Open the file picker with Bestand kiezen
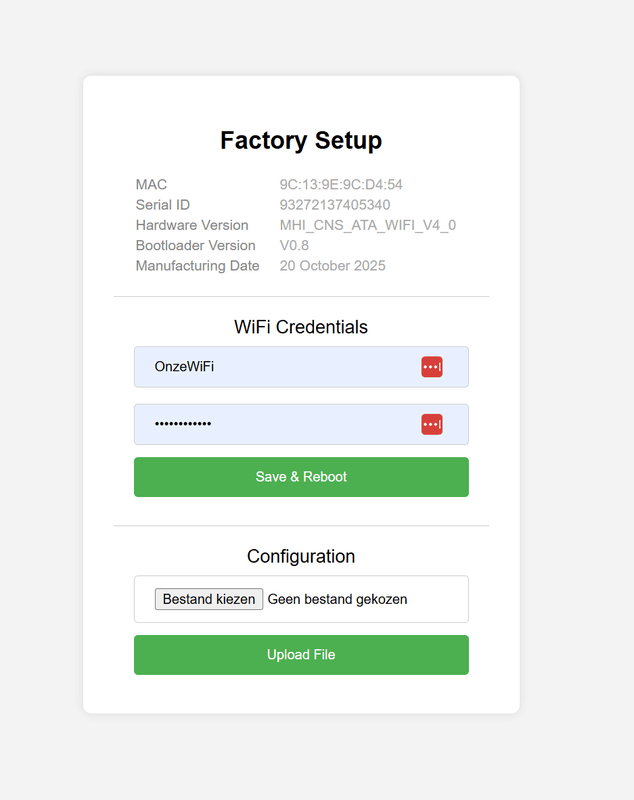Screen dimensions: 634x800 [209, 599]
